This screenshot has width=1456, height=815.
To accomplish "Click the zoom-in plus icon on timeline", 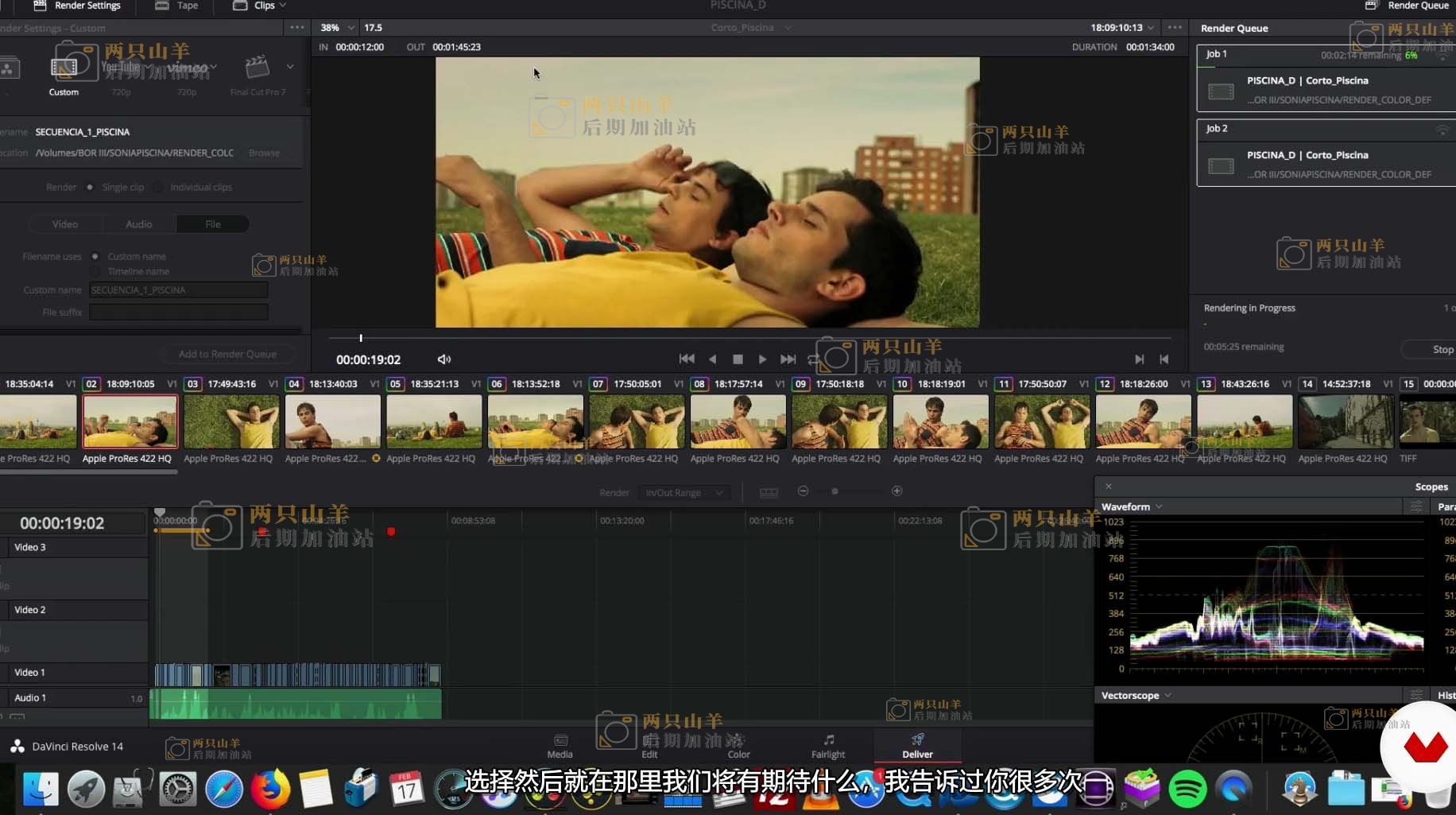I will (896, 491).
